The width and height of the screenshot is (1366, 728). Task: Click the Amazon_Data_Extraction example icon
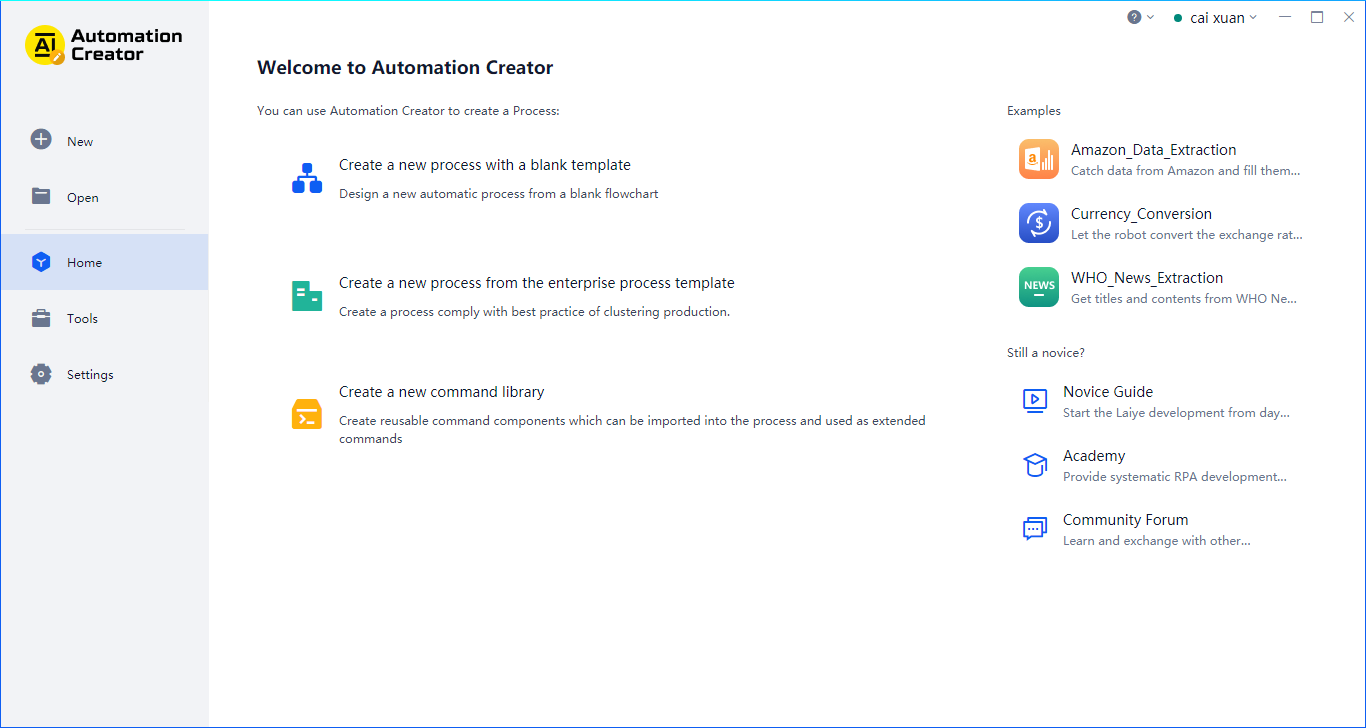pos(1039,159)
